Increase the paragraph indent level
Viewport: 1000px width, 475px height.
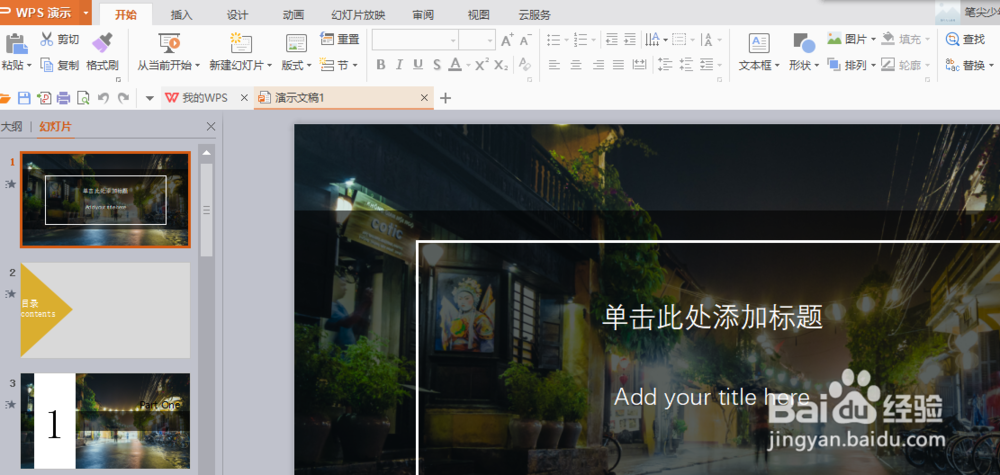click(630, 40)
